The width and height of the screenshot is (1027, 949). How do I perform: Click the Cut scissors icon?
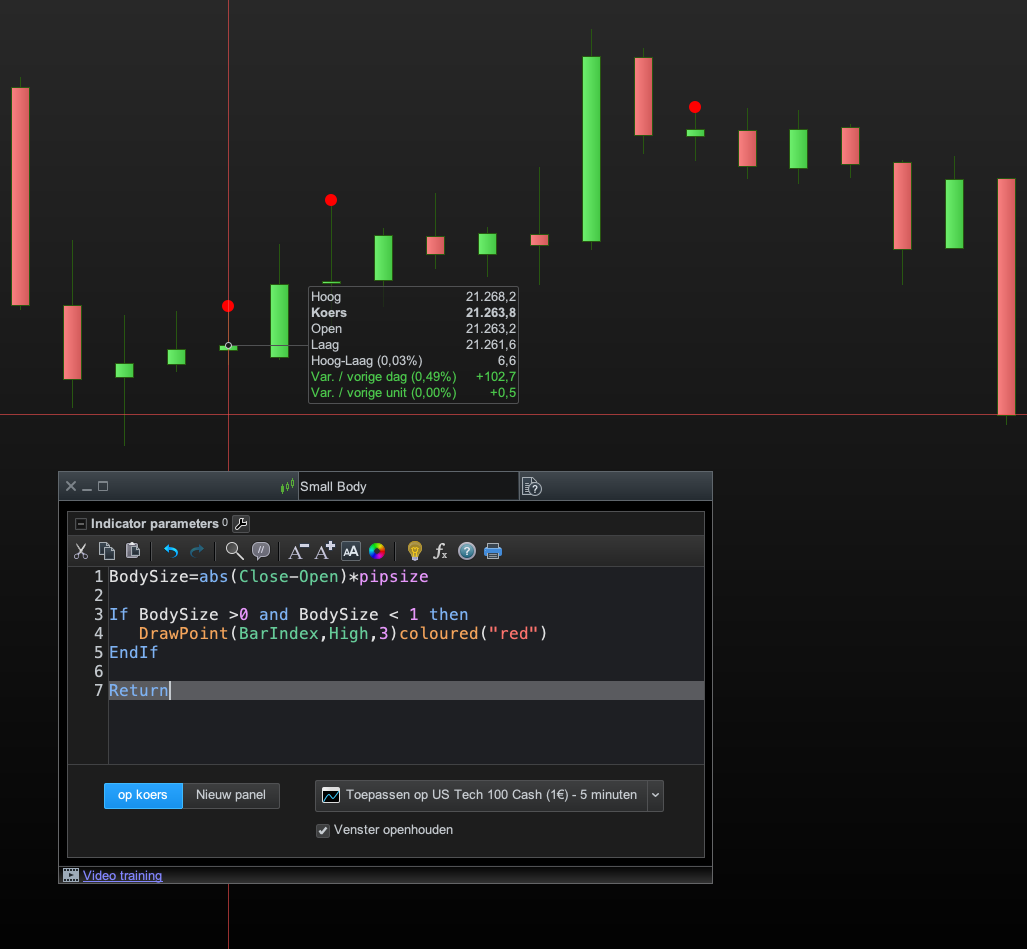tap(81, 551)
